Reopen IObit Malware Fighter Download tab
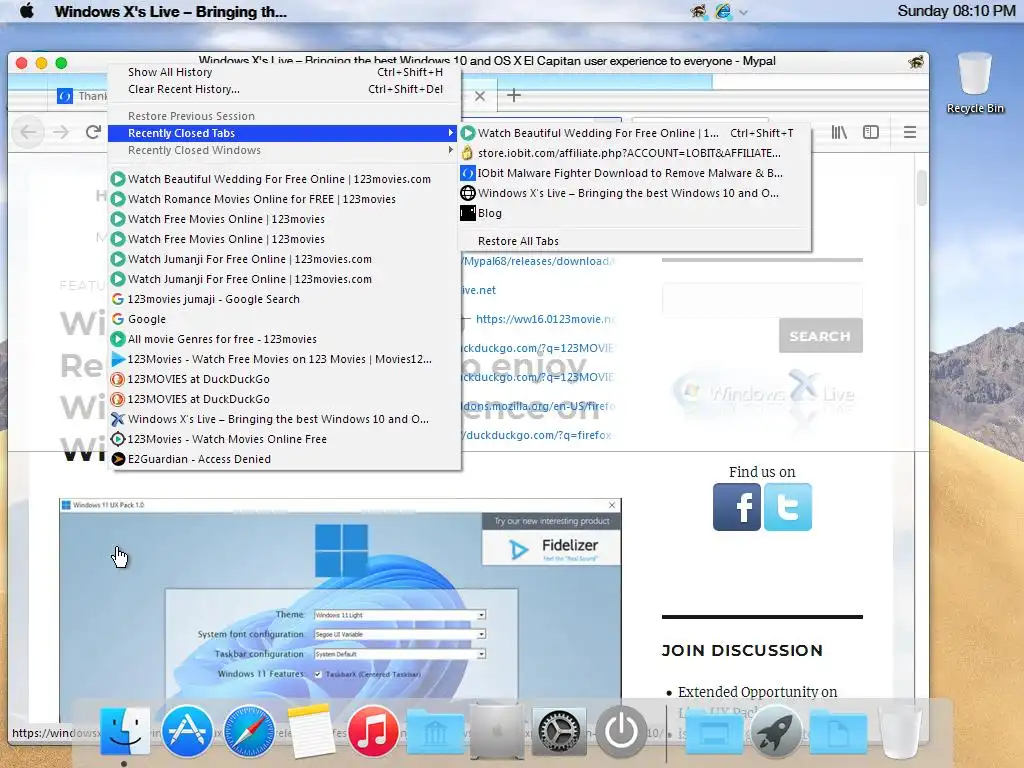1024x768 pixels. (635, 173)
